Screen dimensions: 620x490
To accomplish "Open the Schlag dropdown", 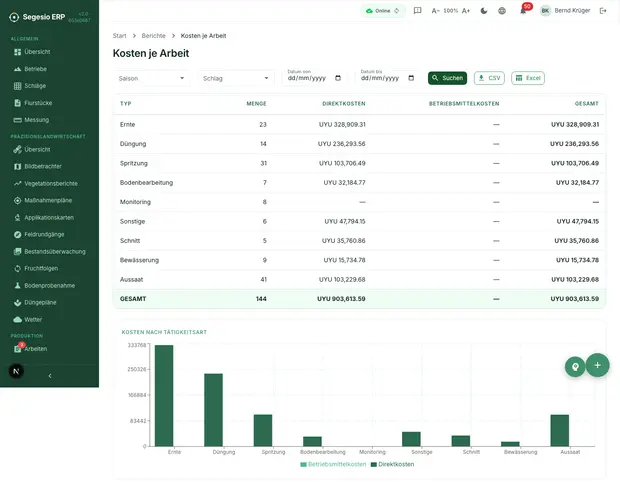I will [236, 78].
